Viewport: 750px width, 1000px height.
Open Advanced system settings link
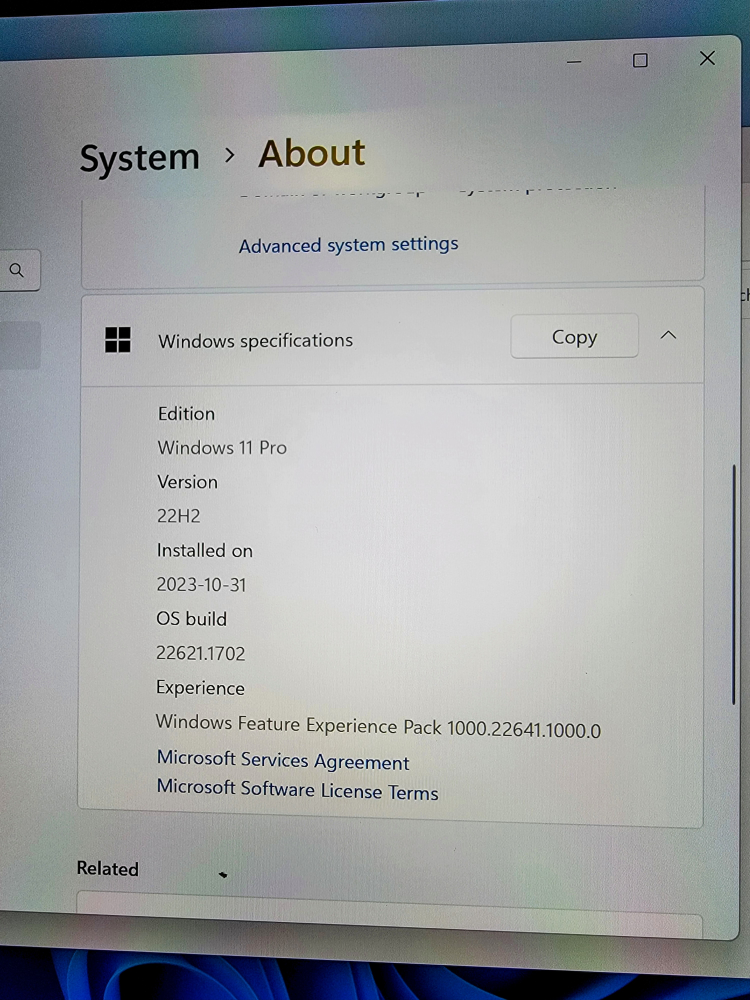click(348, 244)
